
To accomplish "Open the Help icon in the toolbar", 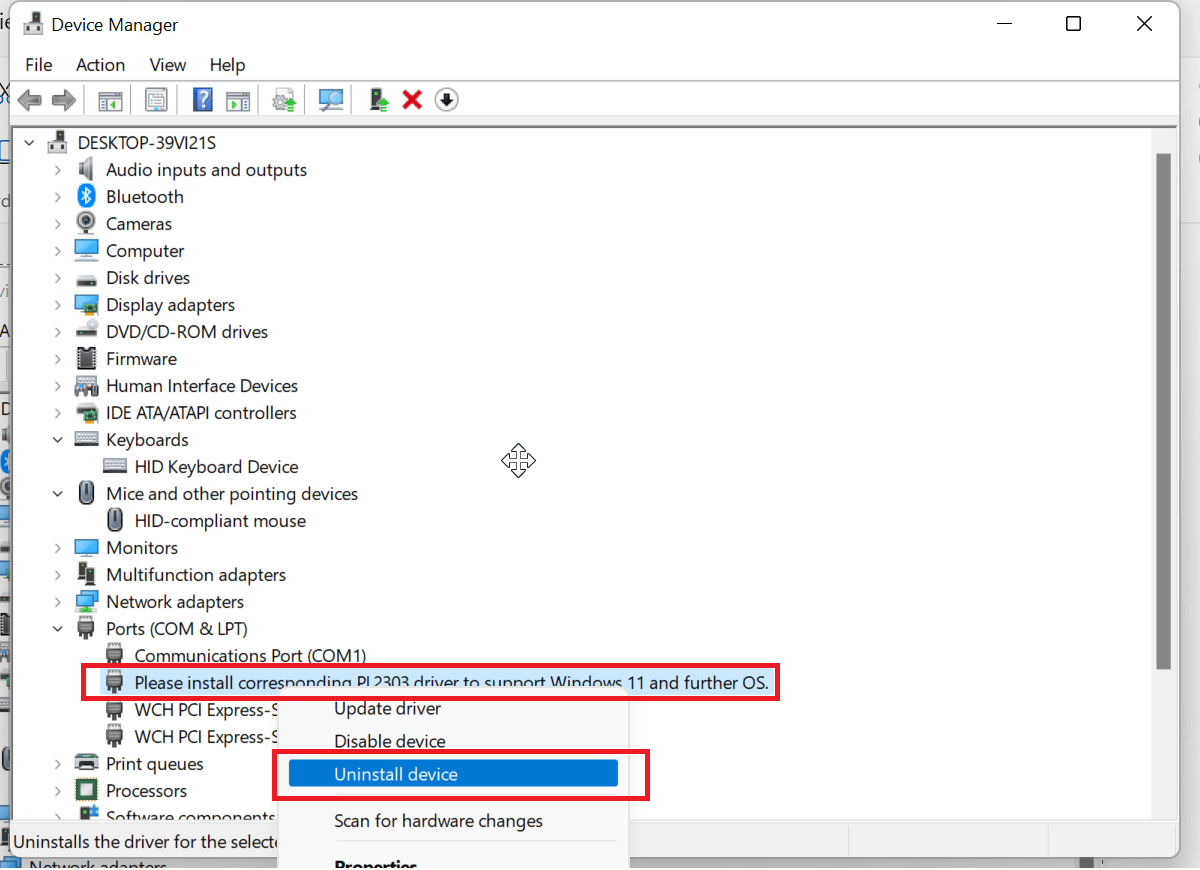I will tap(202, 99).
